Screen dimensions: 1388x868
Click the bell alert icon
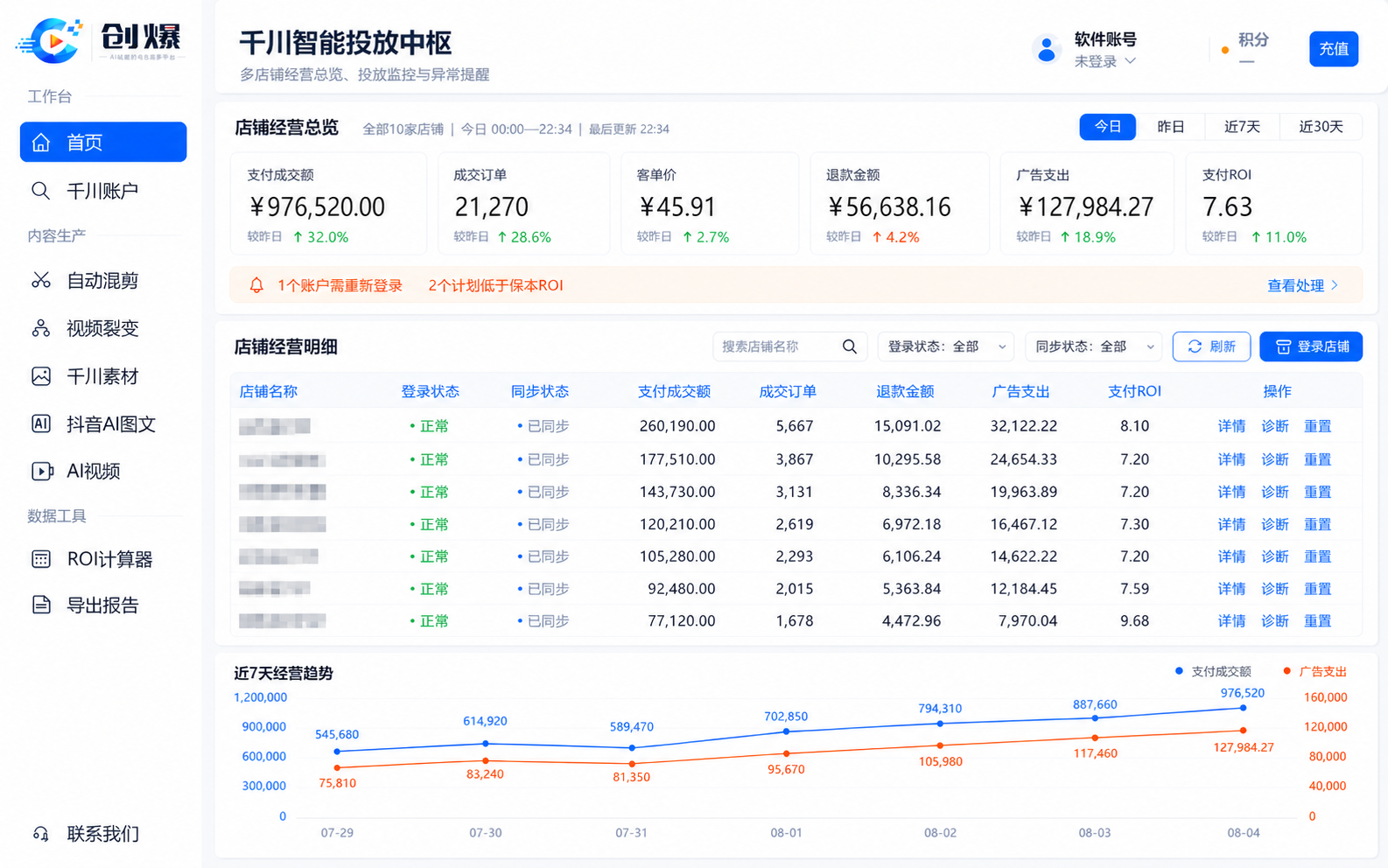point(256,285)
